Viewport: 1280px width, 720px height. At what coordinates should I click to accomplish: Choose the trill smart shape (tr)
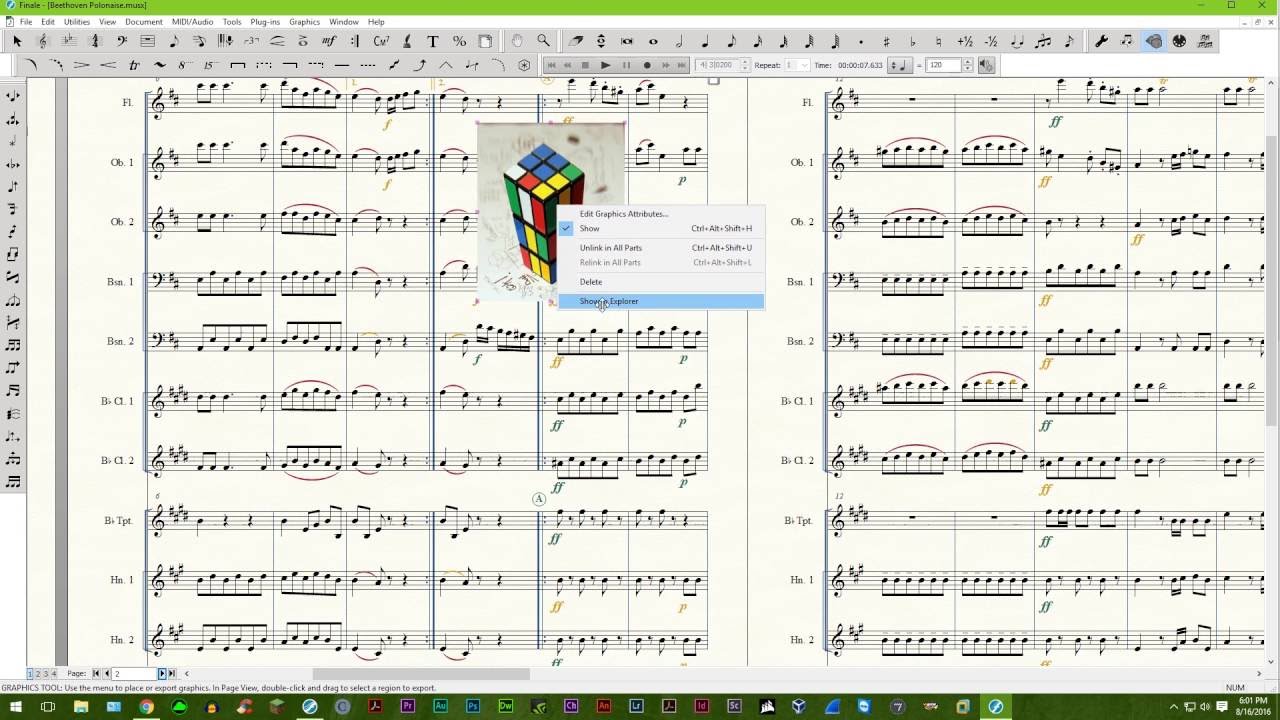point(133,65)
